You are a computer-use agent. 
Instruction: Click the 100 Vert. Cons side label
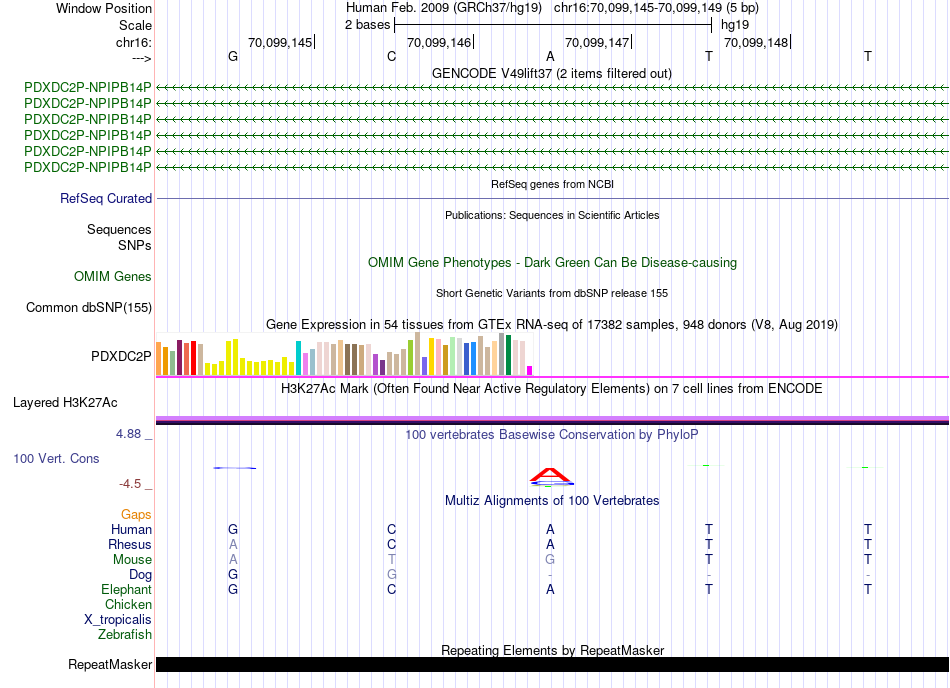(x=56, y=458)
